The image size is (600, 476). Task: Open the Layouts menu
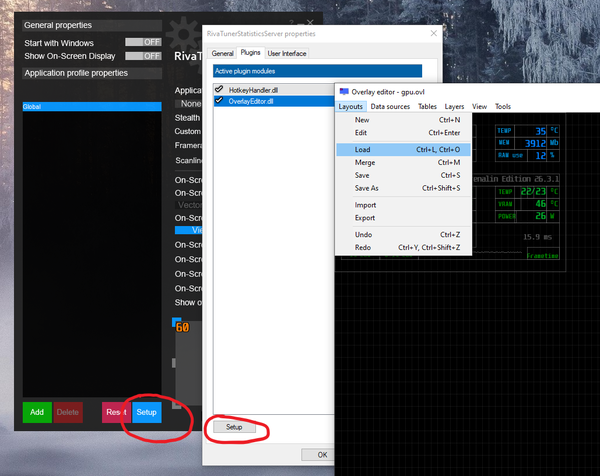pos(351,106)
